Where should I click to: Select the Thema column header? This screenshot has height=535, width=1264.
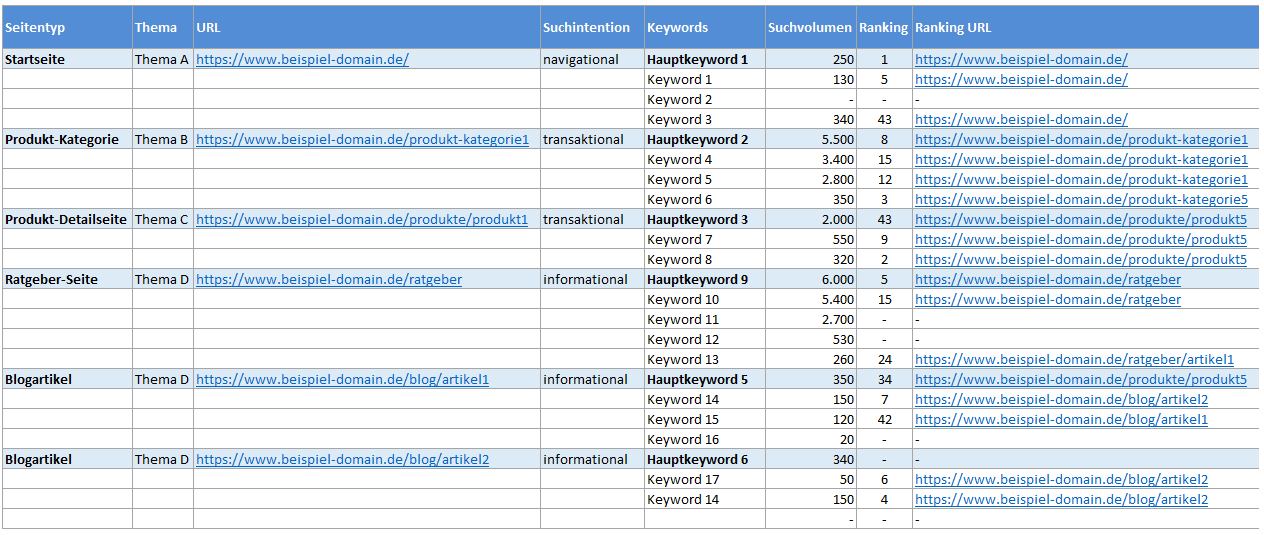point(163,27)
